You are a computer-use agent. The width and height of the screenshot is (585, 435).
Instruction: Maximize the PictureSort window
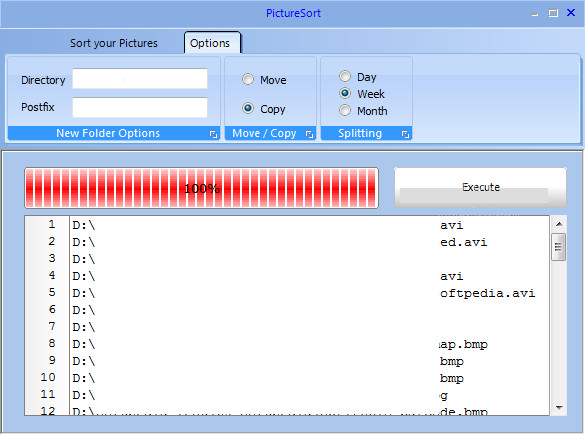coord(553,13)
